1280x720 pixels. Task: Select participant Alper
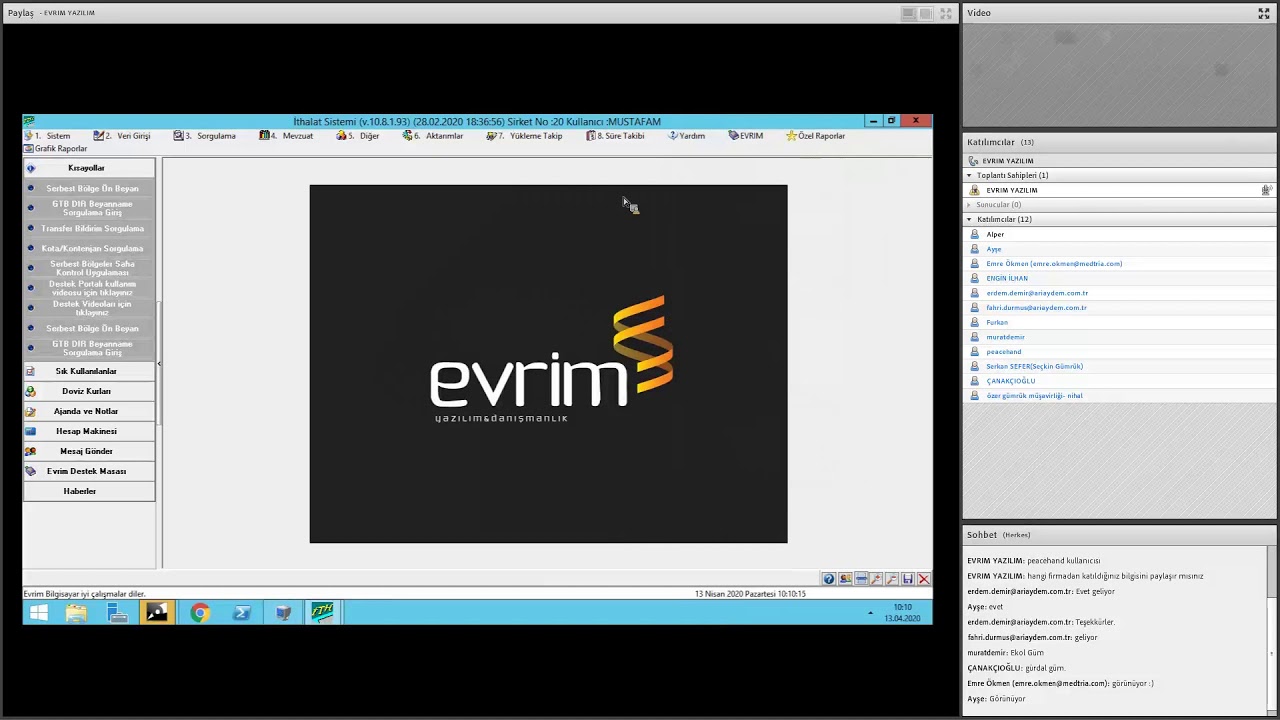tap(1118, 234)
